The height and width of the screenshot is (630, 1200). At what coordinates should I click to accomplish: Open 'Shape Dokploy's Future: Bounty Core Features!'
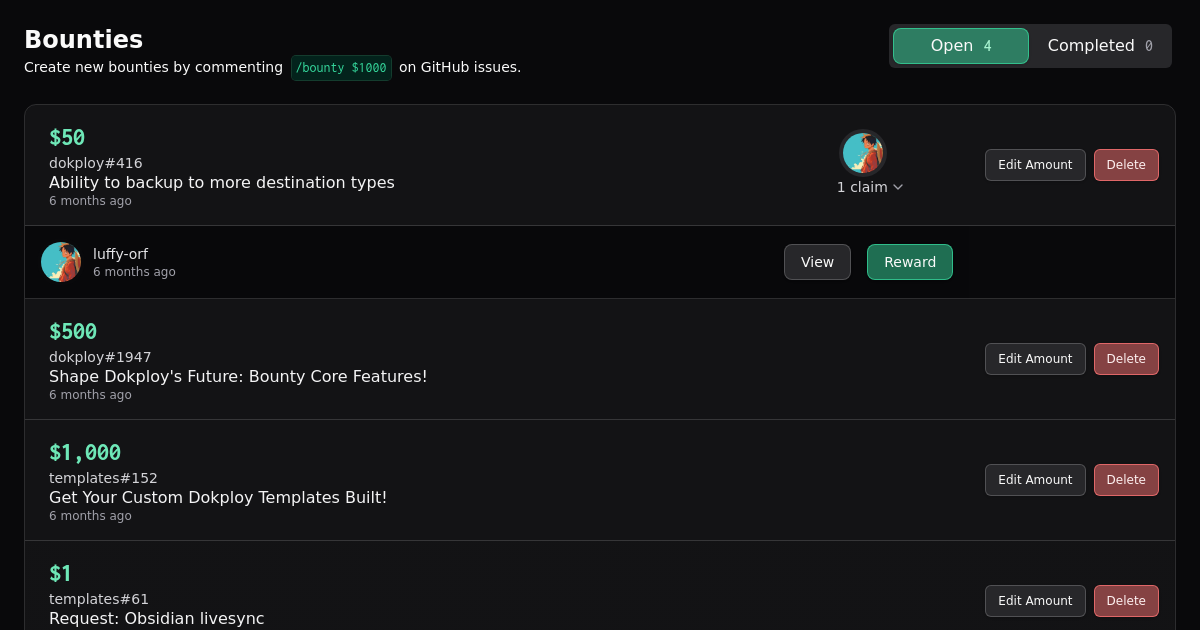pos(238,376)
